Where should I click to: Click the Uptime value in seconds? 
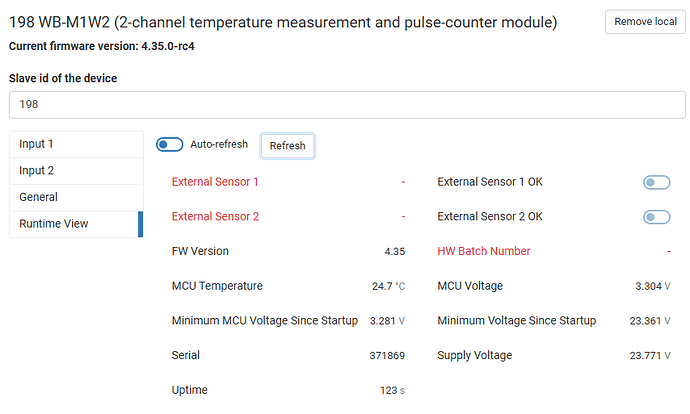point(390,390)
